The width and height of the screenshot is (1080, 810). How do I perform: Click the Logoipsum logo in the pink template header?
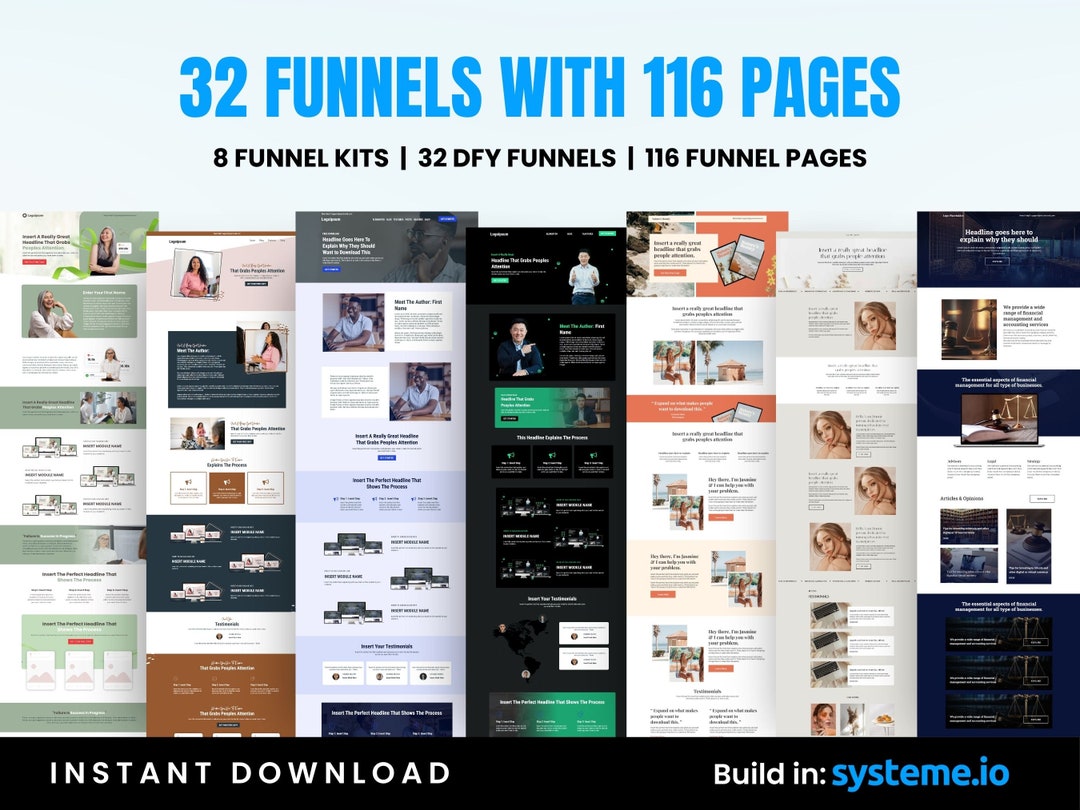click(x=178, y=241)
